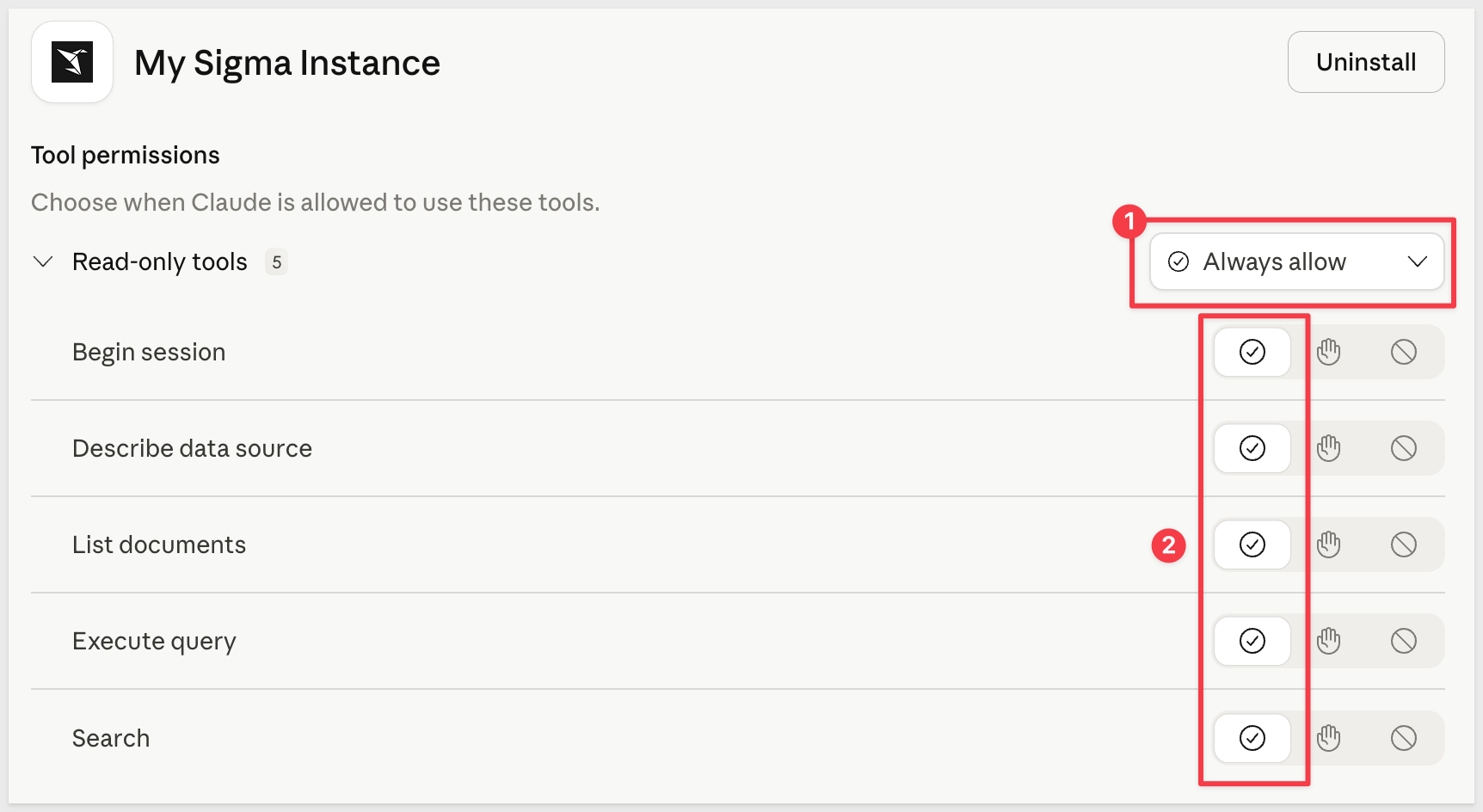Collapse the Read-only tools section
This screenshot has width=1483, height=812.
tap(43, 261)
